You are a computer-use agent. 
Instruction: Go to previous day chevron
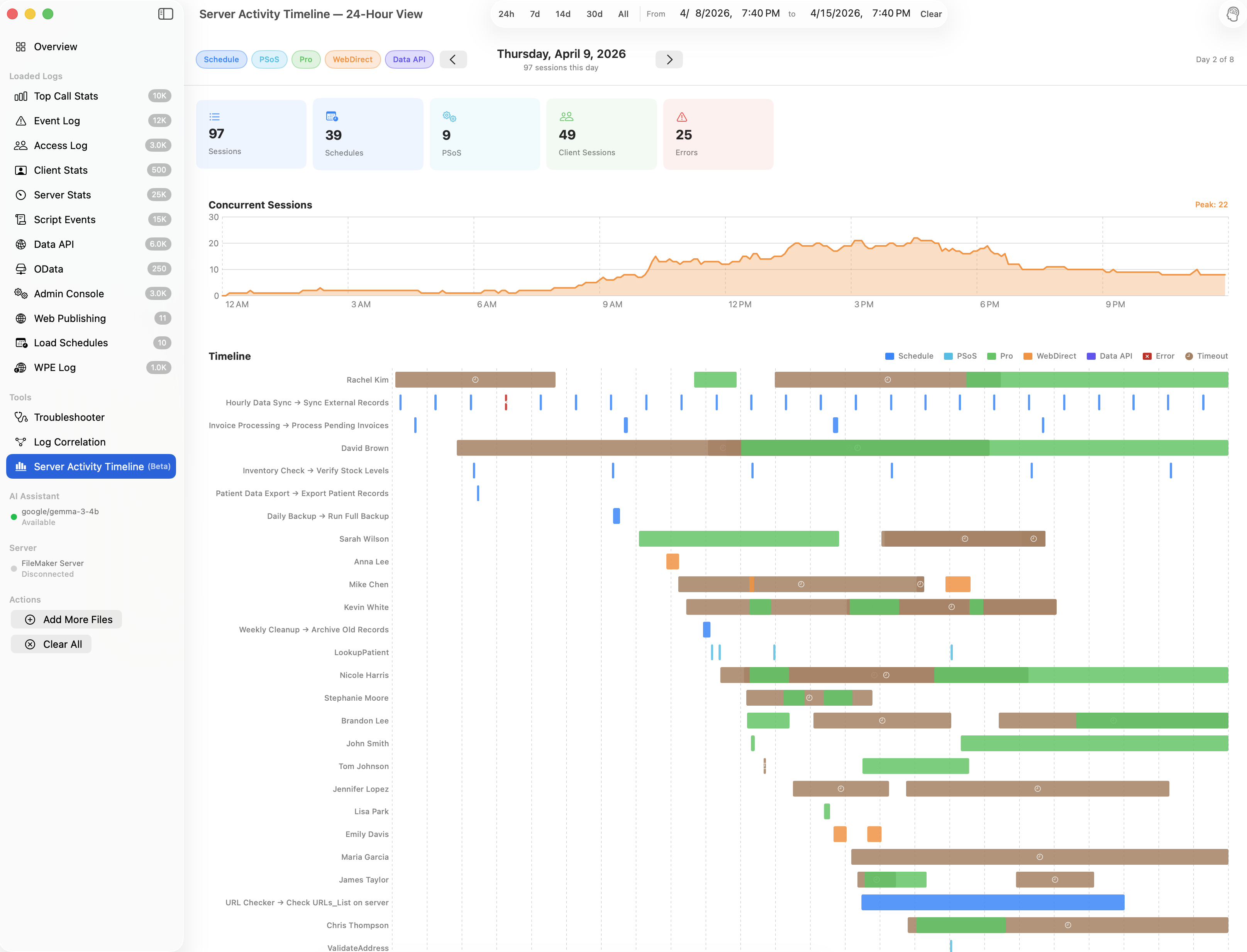click(x=453, y=59)
